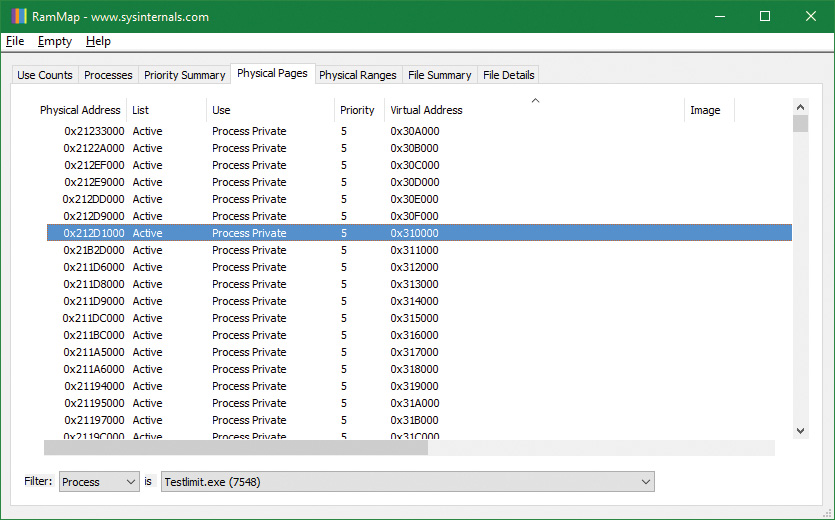Sort by Virtual Address column header
835x520 pixels.
pyautogui.click(x=426, y=110)
